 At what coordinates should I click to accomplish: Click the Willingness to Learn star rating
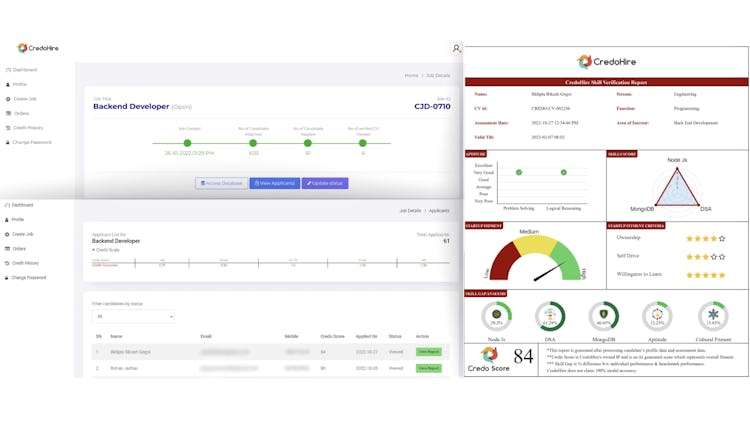coord(706,275)
